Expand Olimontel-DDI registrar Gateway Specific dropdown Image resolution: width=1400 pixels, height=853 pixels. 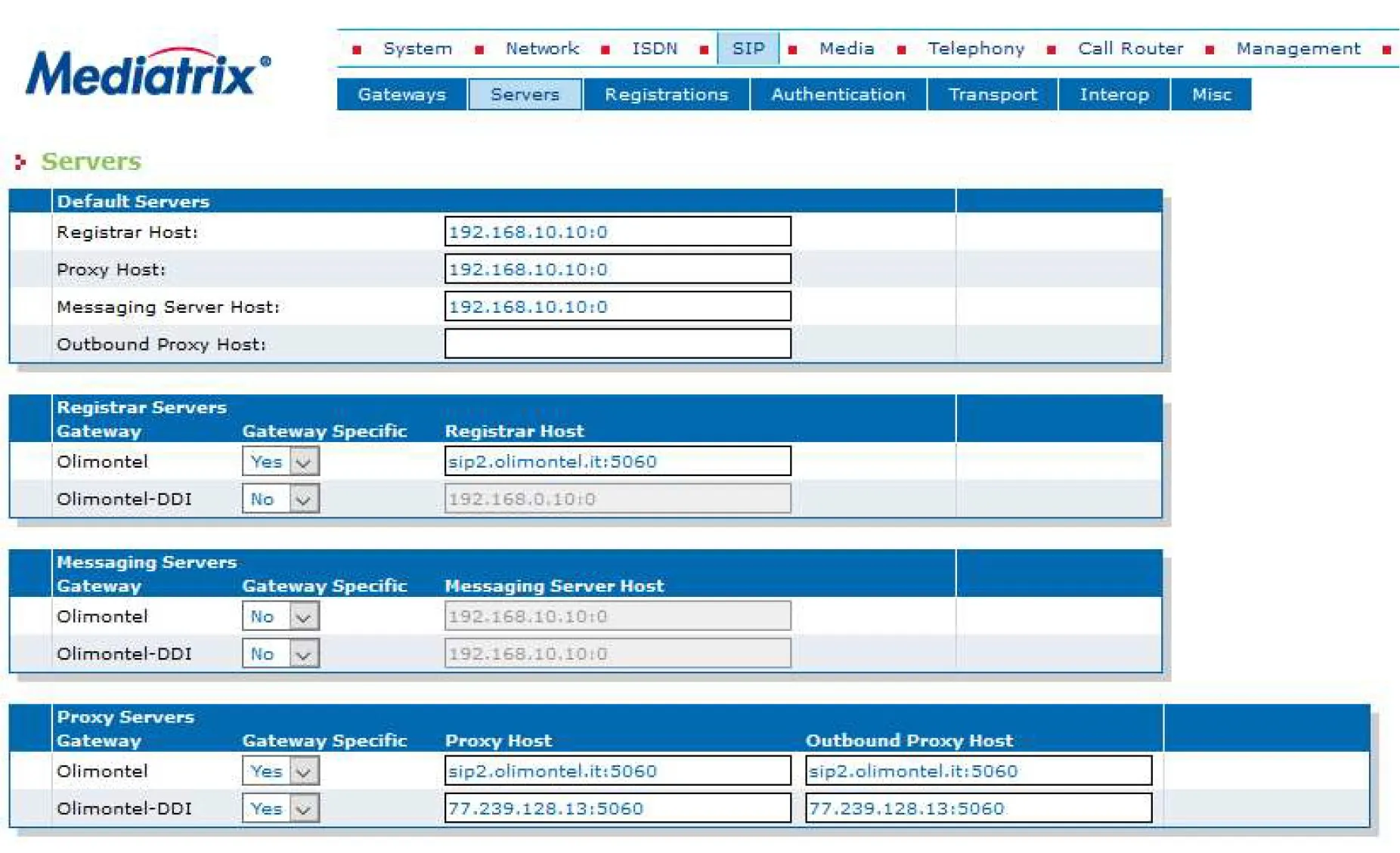[x=280, y=499]
